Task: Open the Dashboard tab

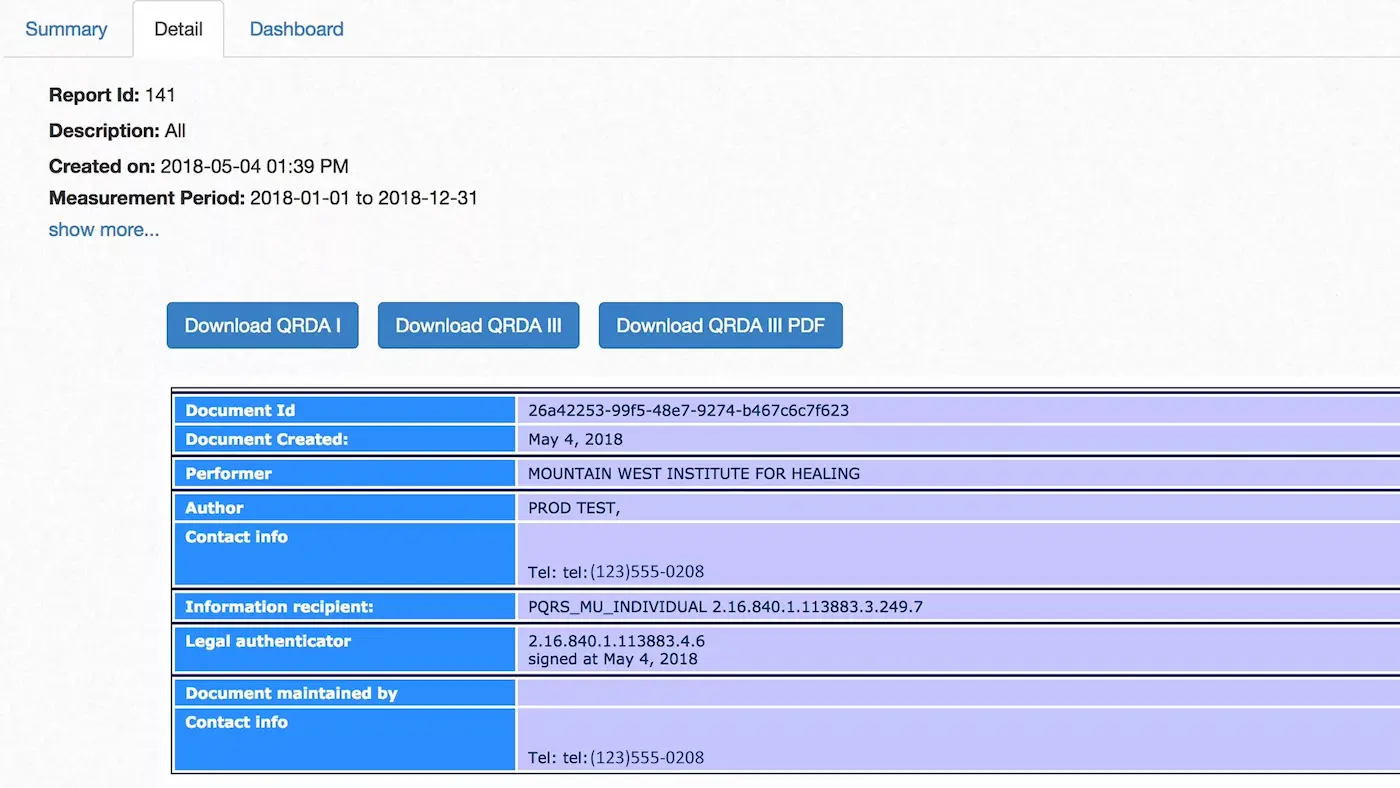Action: click(x=296, y=29)
